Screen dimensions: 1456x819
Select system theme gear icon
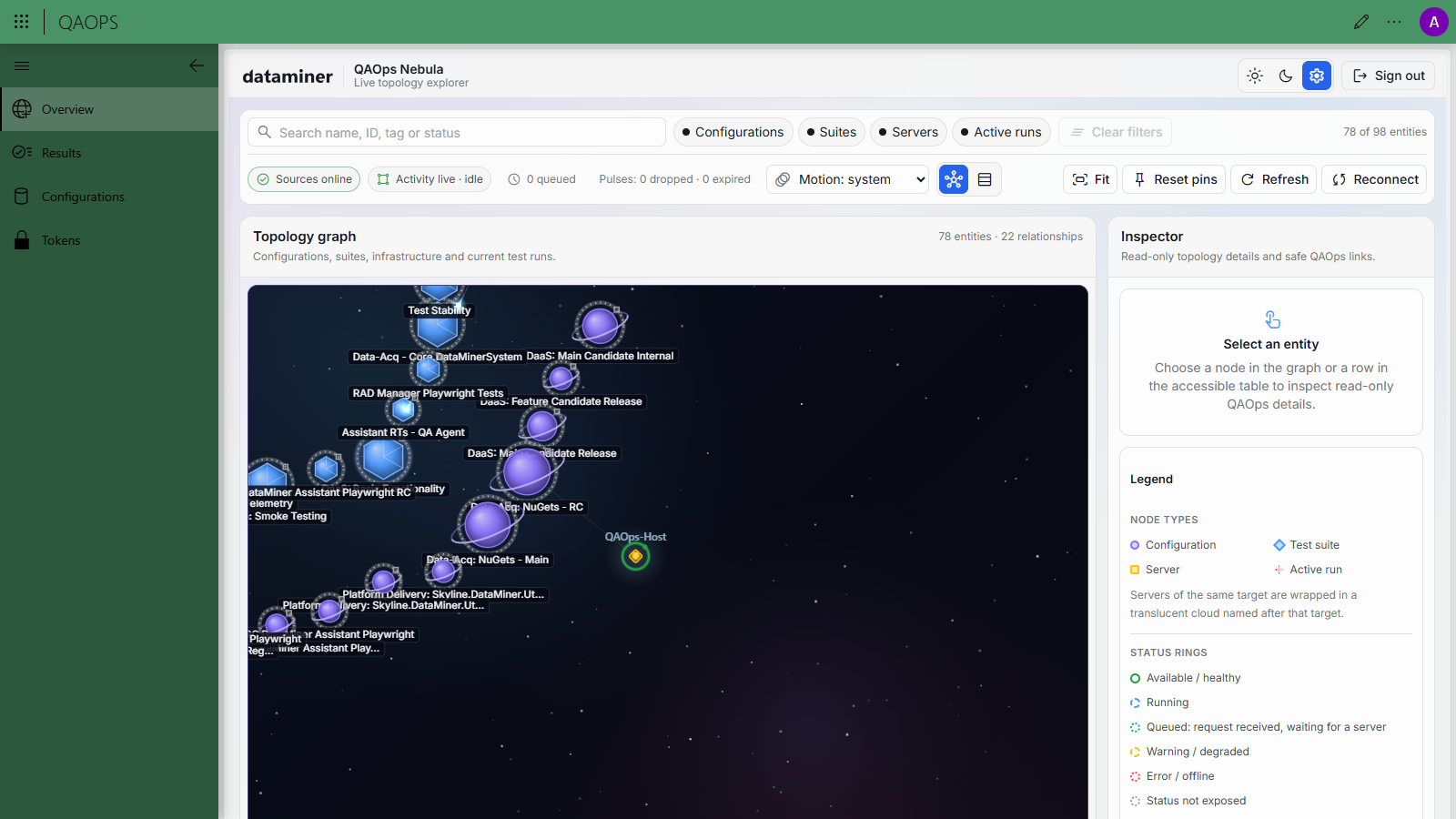[1317, 76]
